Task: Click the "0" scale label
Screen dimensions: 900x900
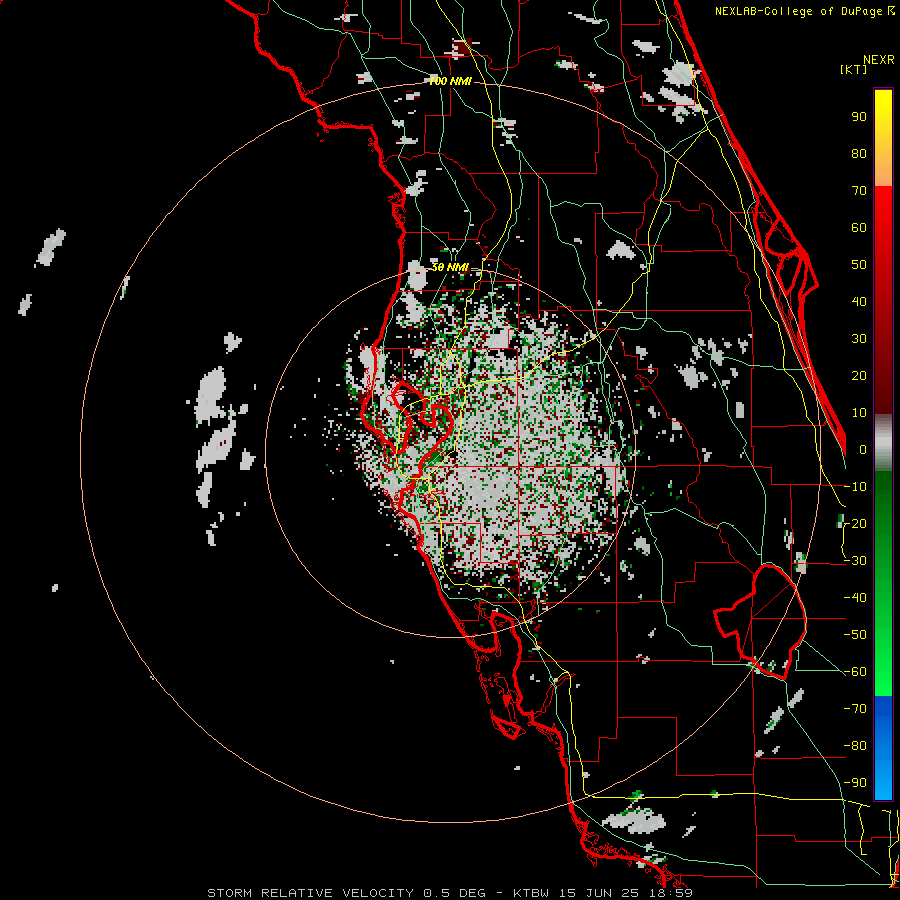Action: tap(863, 449)
